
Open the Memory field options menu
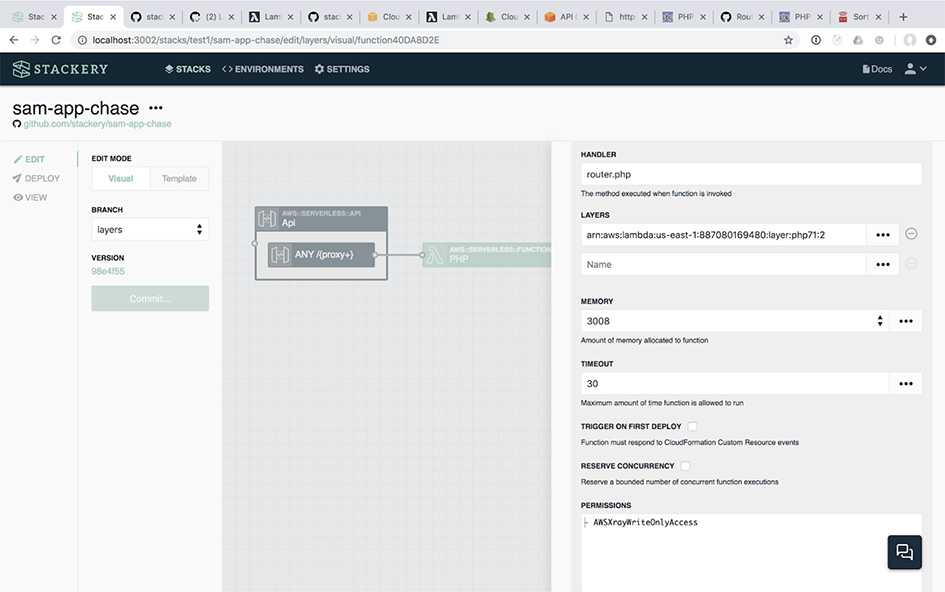point(906,321)
